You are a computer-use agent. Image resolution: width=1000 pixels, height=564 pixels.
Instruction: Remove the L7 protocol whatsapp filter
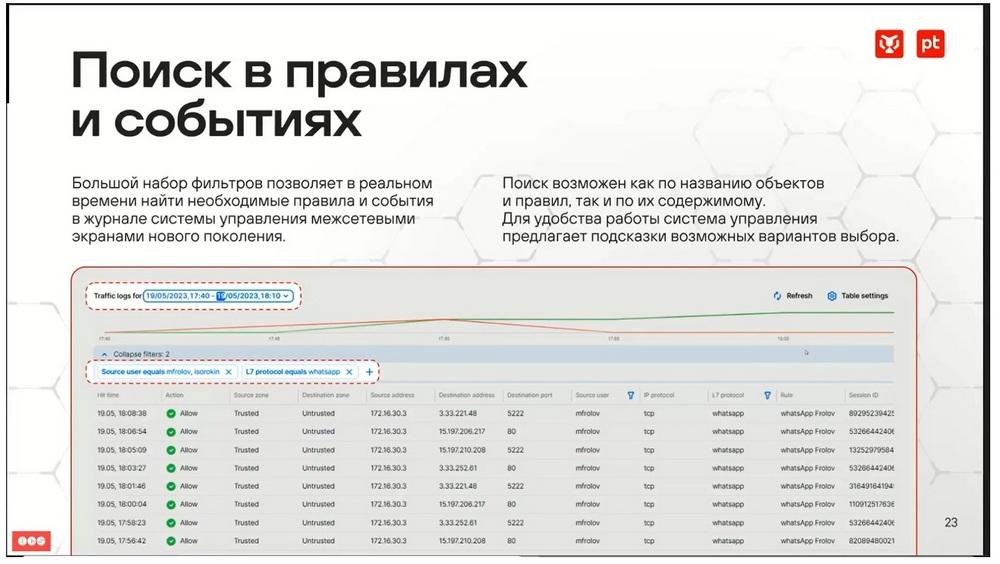[349, 372]
